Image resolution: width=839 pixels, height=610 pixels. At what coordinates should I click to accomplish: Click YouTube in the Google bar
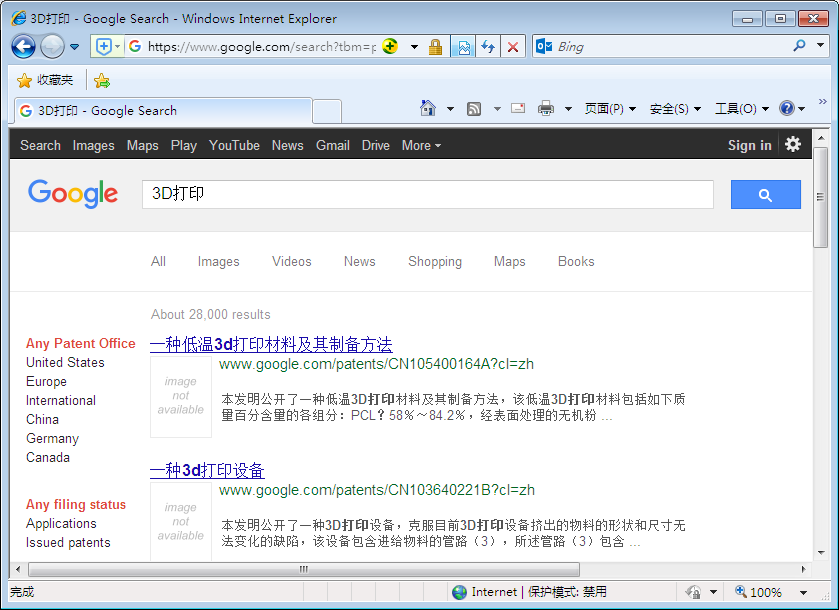coord(234,146)
